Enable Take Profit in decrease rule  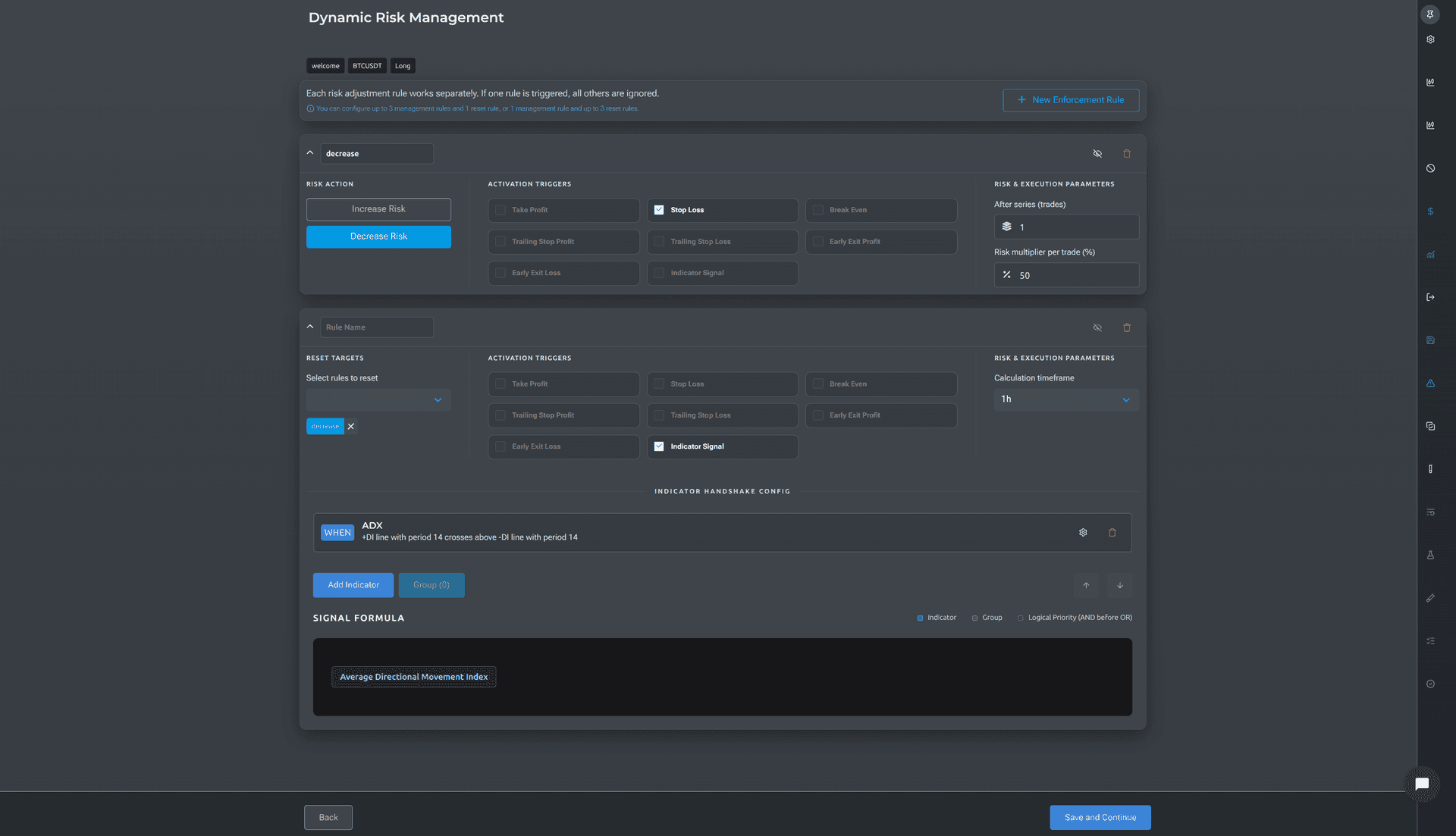click(500, 210)
